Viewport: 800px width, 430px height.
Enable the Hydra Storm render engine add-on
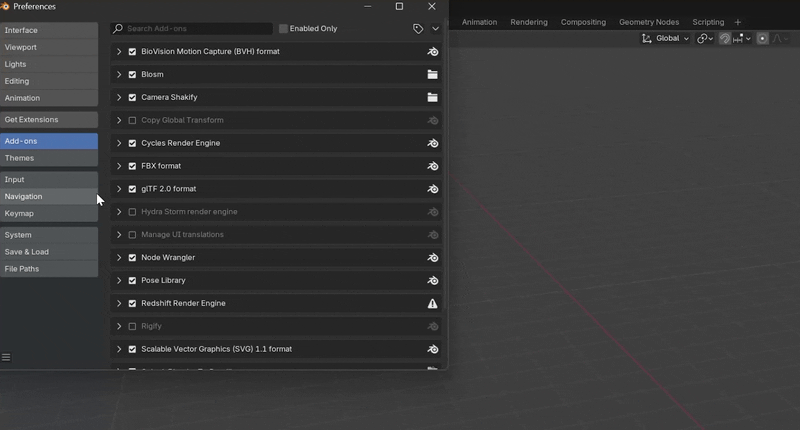tap(132, 212)
